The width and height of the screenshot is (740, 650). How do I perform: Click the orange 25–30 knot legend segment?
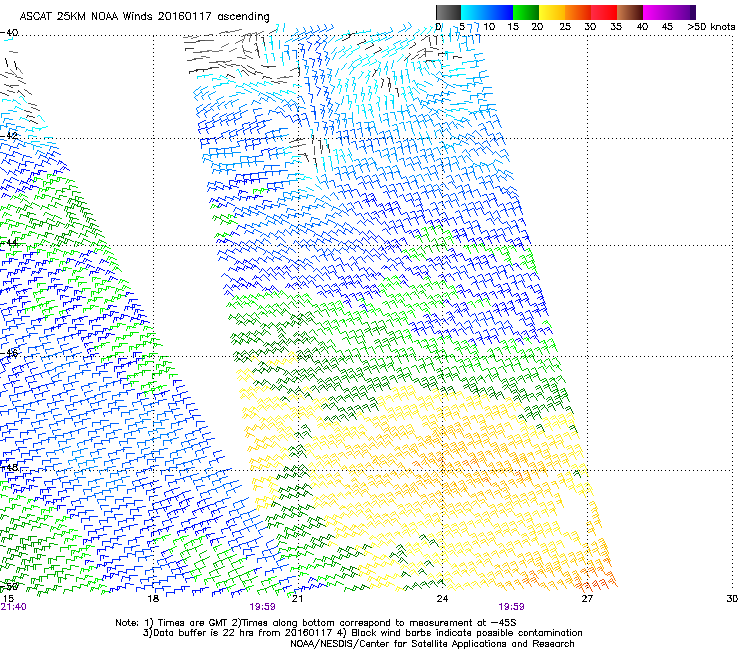pyautogui.click(x=578, y=12)
